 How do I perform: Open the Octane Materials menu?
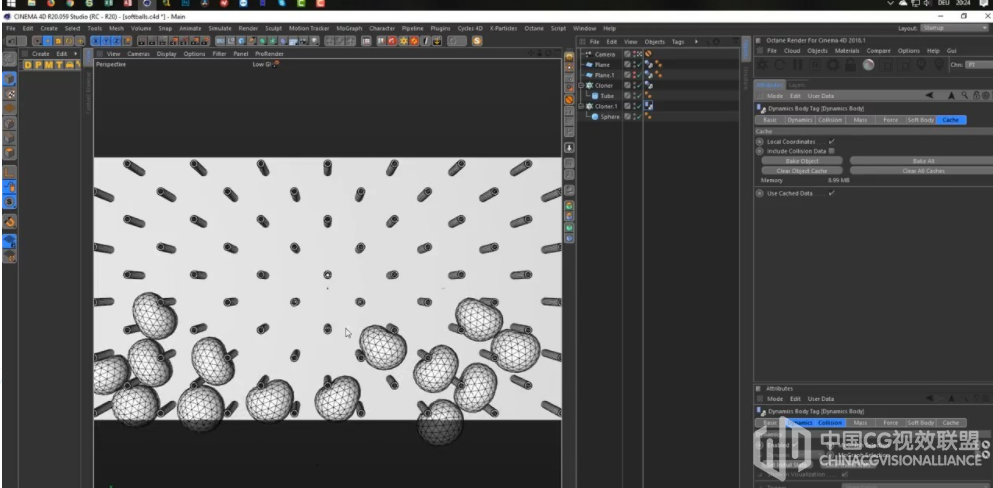(x=847, y=51)
